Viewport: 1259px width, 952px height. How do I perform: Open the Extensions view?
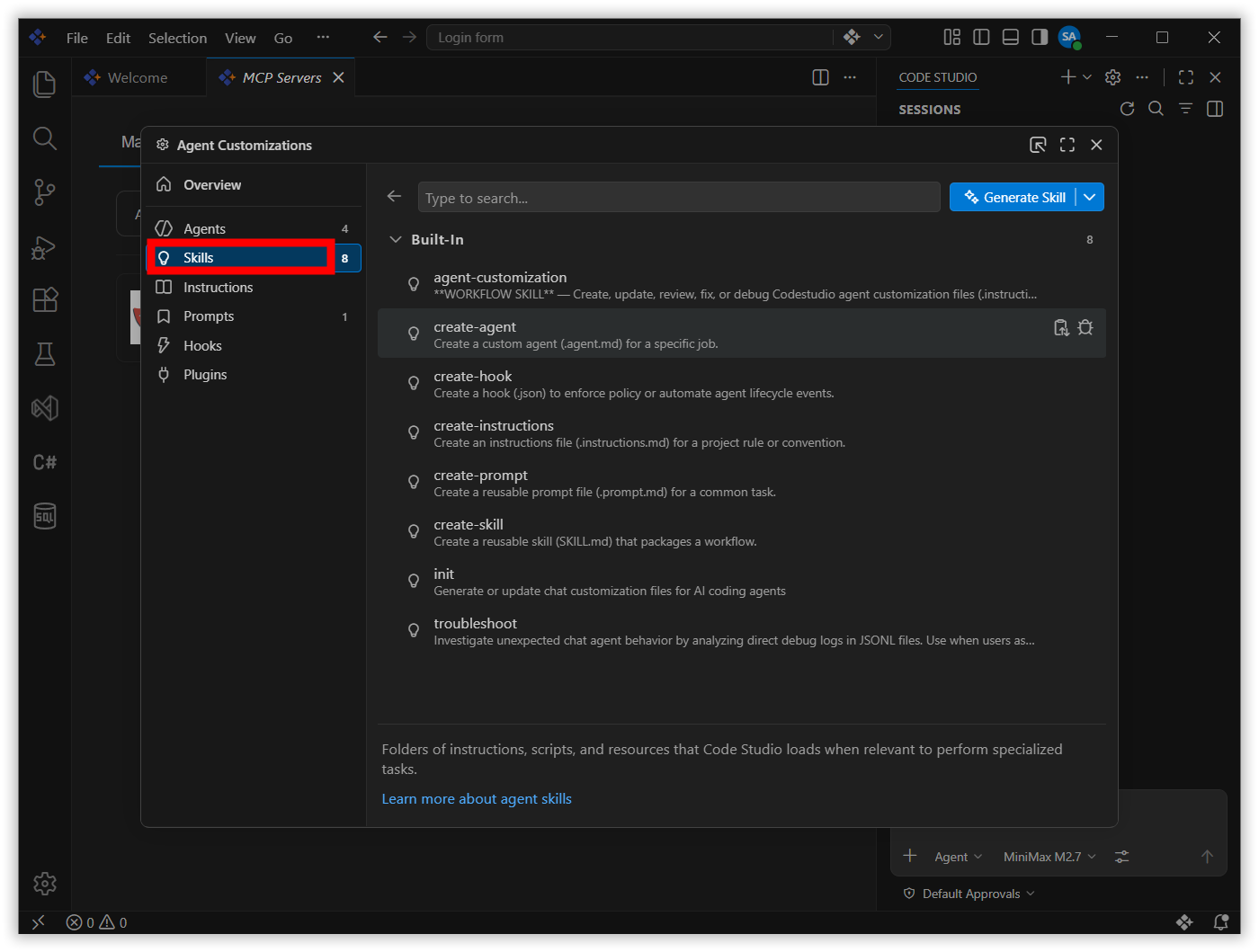(44, 300)
